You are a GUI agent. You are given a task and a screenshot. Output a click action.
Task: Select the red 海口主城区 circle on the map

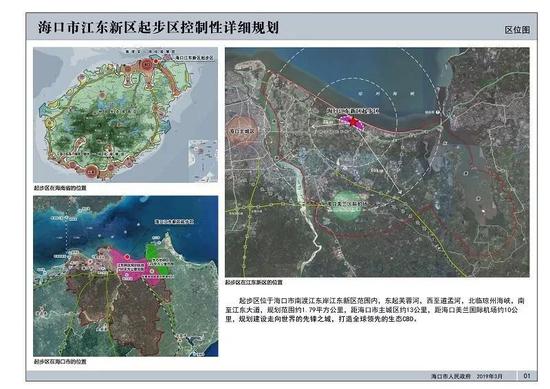coord(243,131)
